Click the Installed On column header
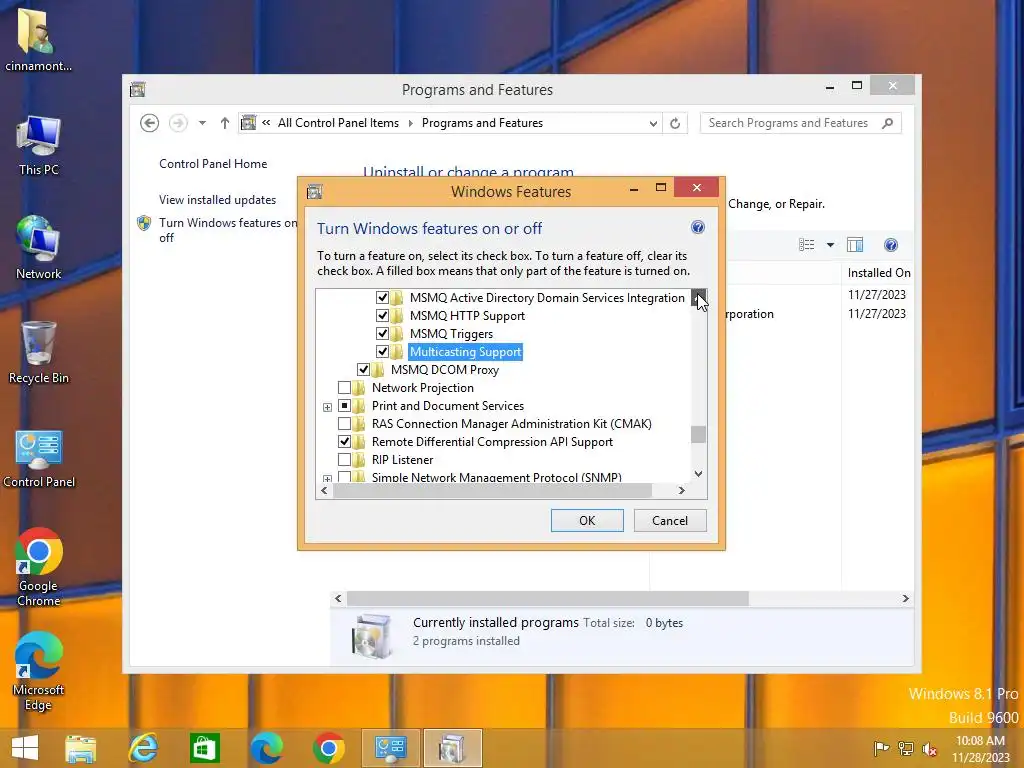Screen dimensions: 1024x768 click(x=878, y=273)
